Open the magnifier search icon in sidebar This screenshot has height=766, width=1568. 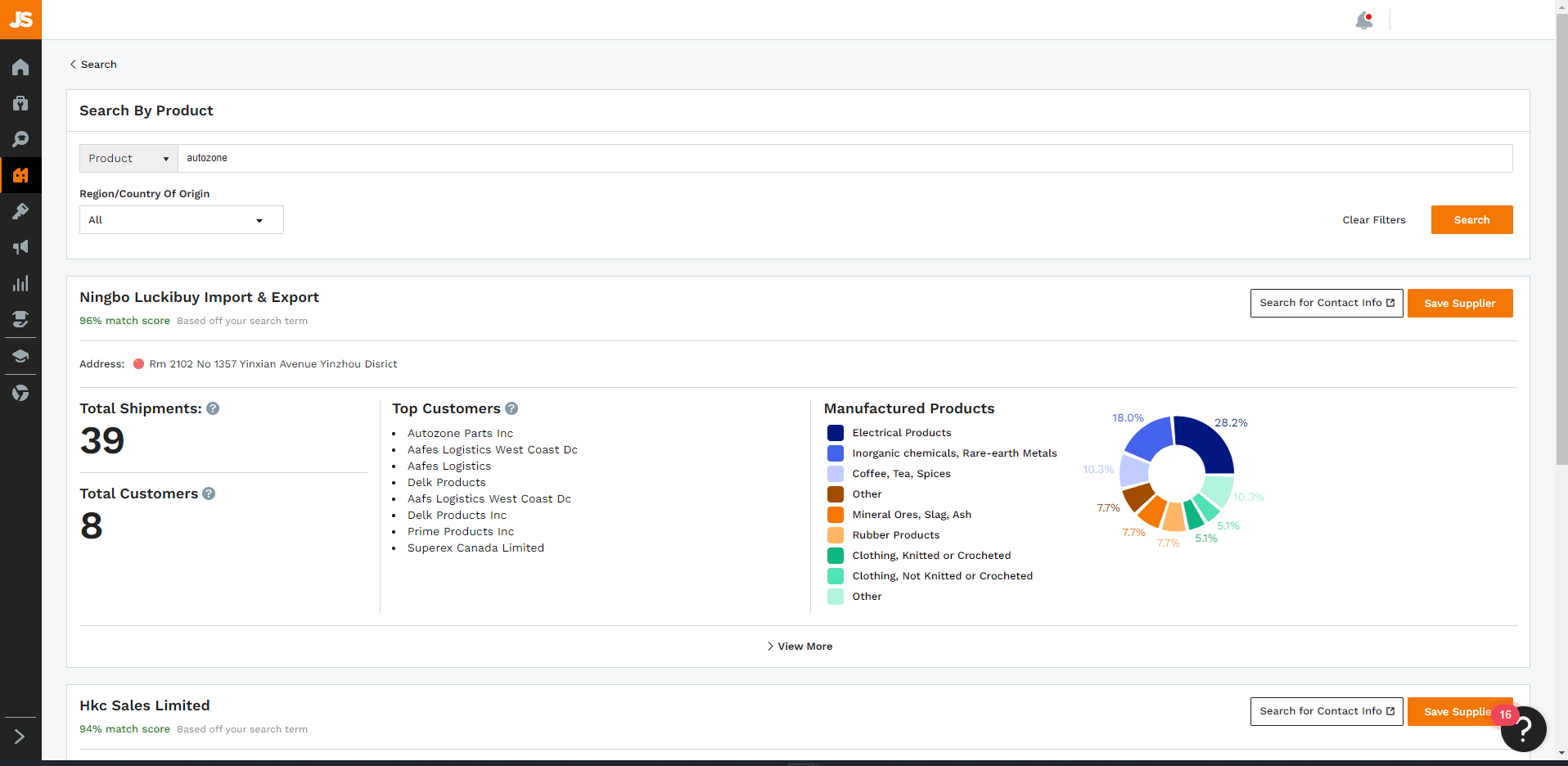pyautogui.click(x=20, y=139)
